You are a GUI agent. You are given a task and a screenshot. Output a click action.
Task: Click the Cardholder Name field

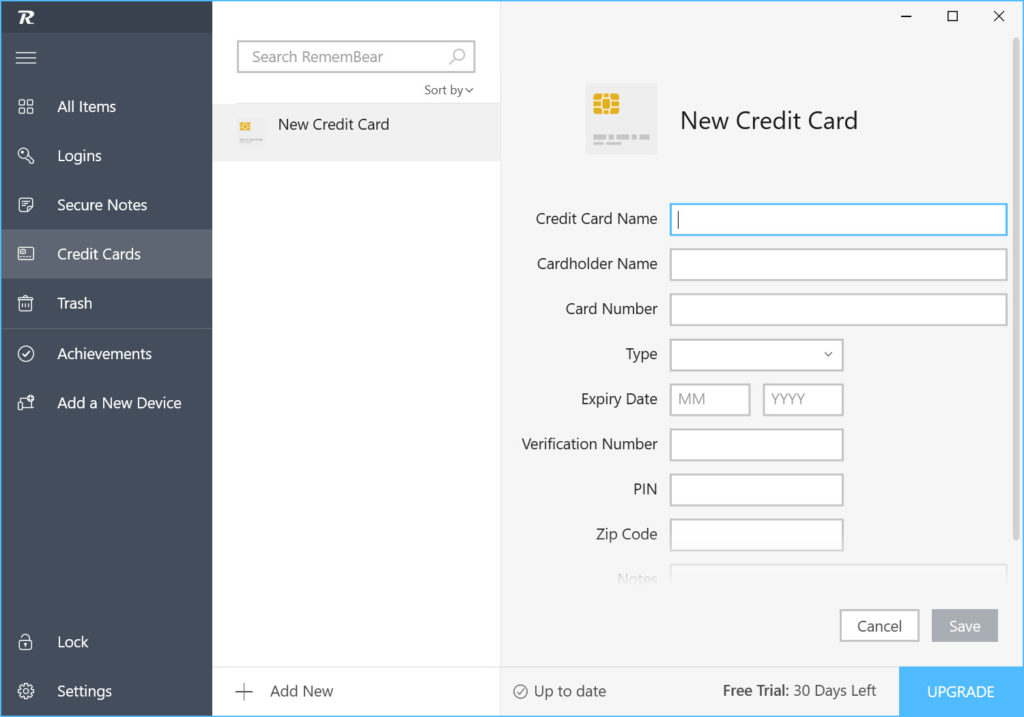coord(838,264)
